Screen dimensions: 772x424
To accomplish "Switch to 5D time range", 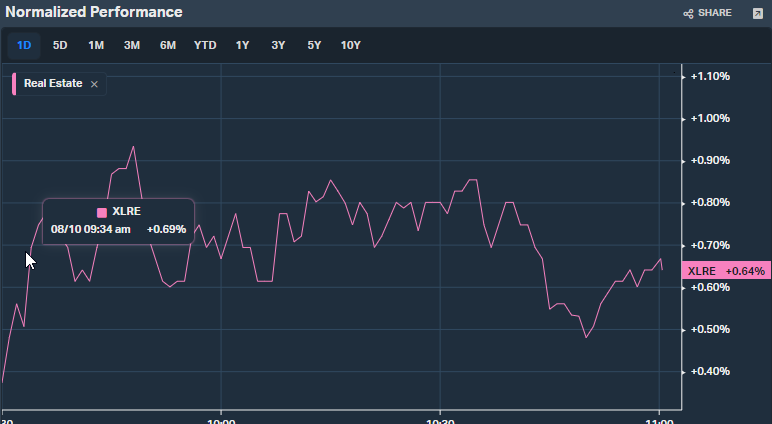I will [x=60, y=45].
